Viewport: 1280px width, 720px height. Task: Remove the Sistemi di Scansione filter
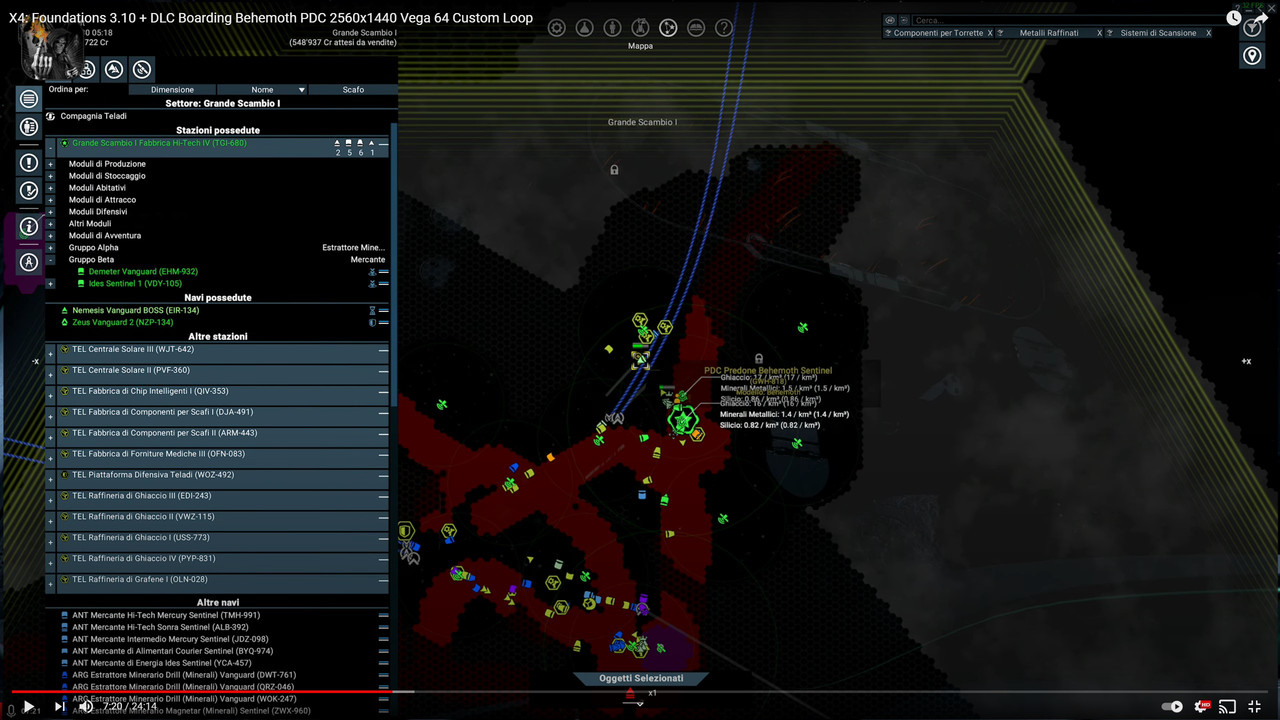tap(1208, 33)
